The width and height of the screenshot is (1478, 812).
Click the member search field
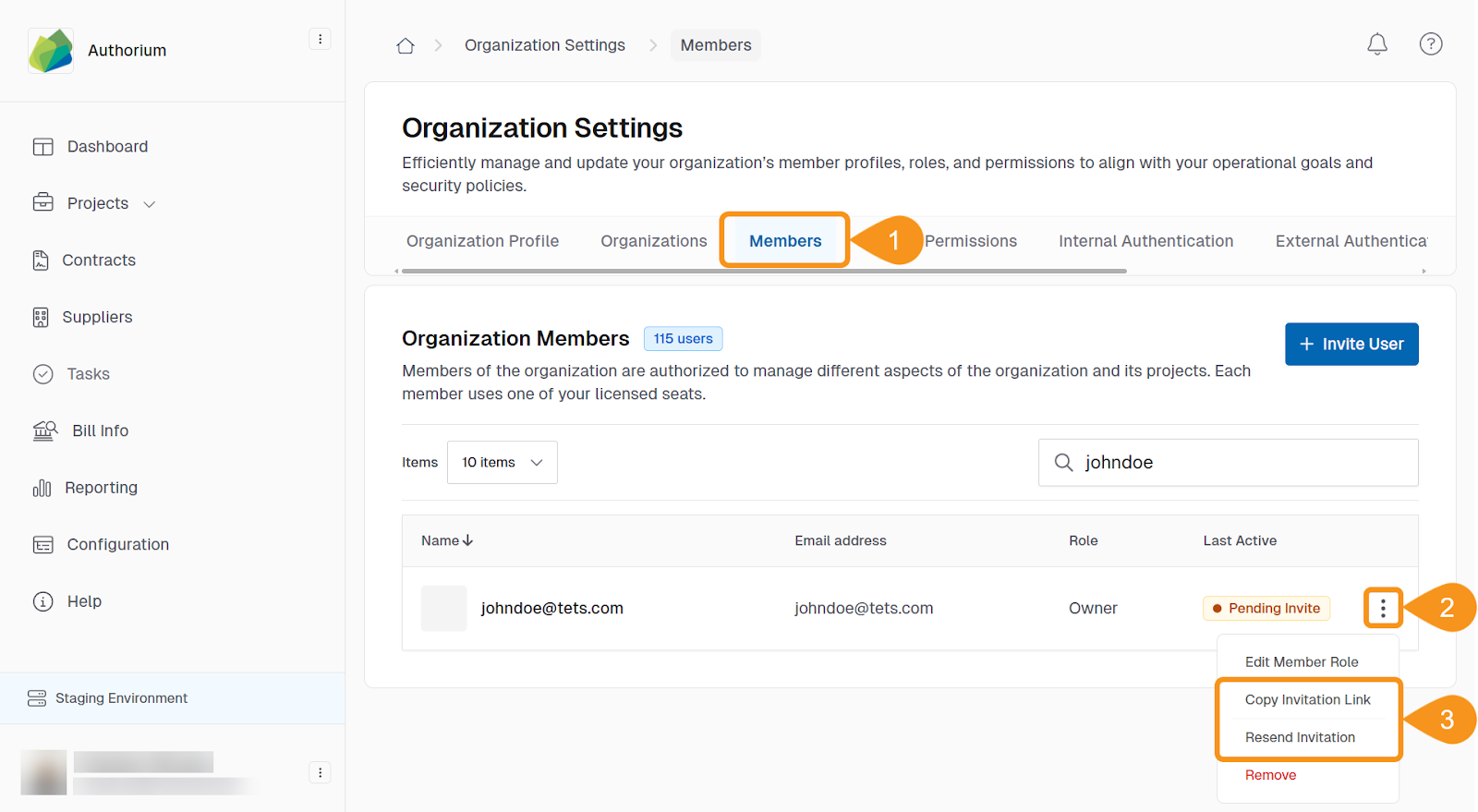[x=1238, y=462]
